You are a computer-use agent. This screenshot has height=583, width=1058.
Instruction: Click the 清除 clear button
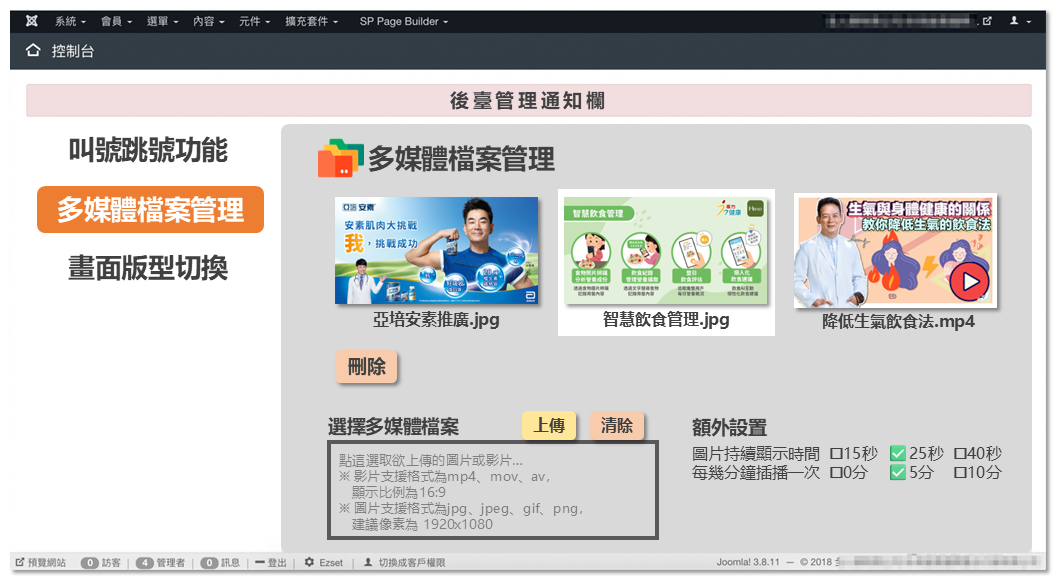(x=617, y=426)
